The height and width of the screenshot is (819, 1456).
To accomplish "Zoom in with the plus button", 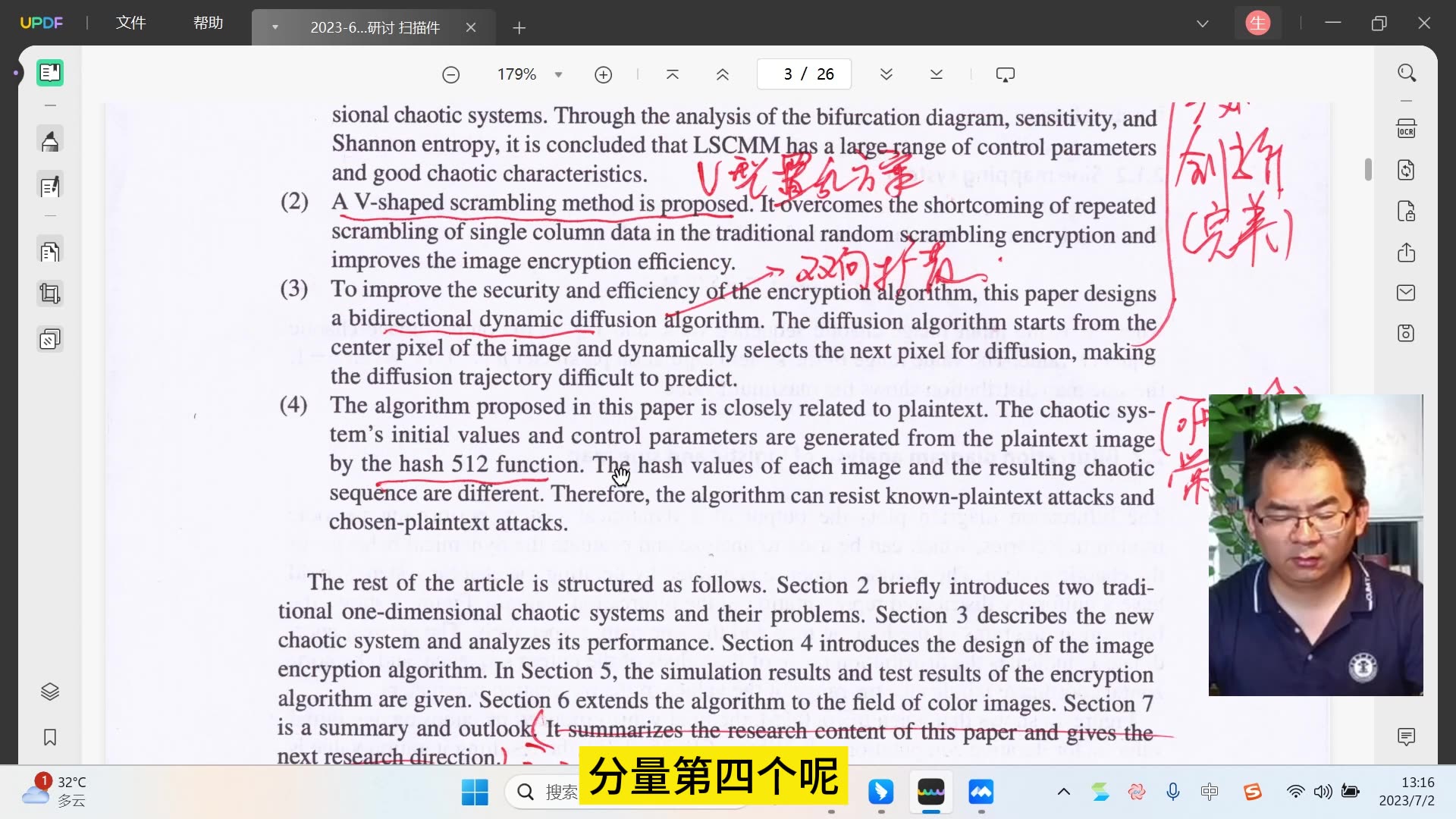I will [604, 74].
